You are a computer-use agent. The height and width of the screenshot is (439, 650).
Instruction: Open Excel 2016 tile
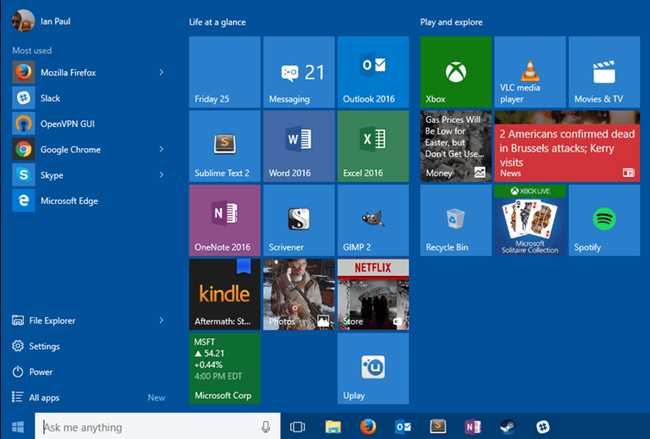click(373, 146)
